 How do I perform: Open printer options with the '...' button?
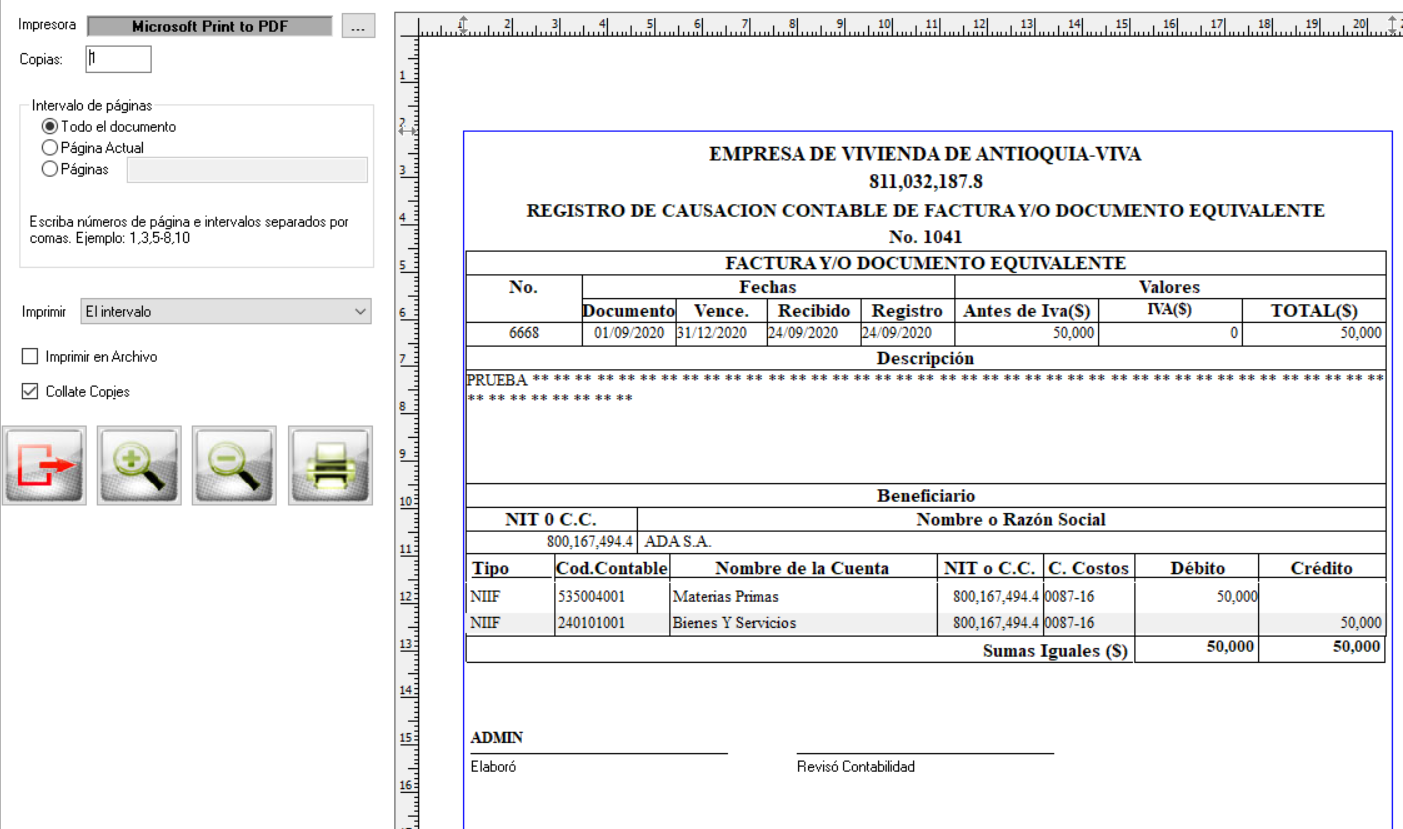click(x=358, y=27)
